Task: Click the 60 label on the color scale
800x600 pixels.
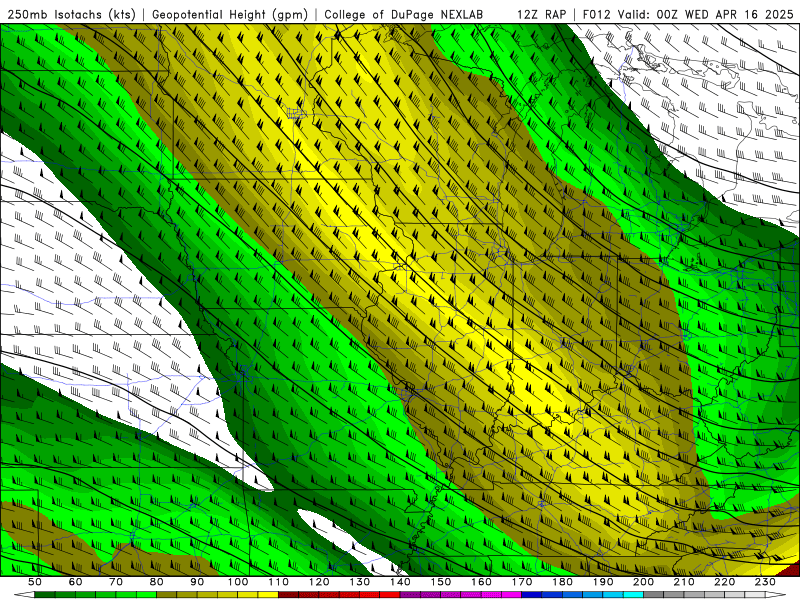Action: coord(76,582)
